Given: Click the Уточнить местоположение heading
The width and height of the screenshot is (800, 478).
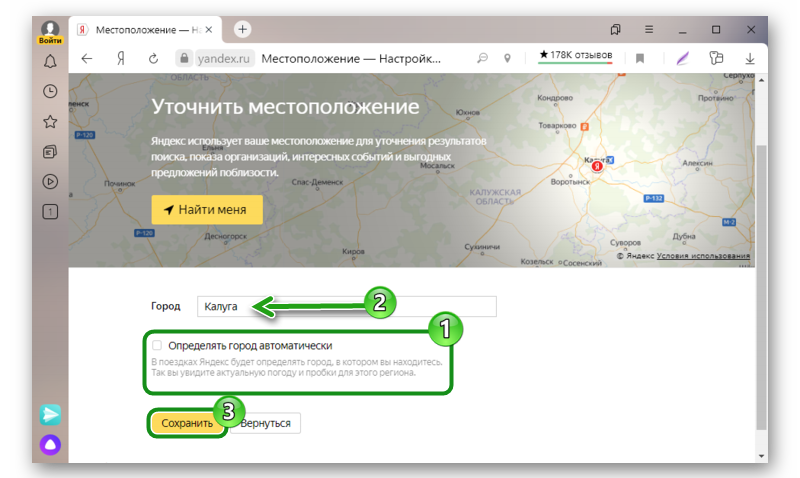Looking at the screenshot, I should [285, 107].
